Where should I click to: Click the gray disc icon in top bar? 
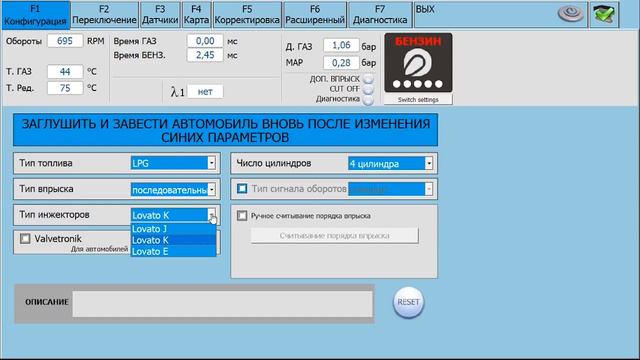pyautogui.click(x=571, y=14)
